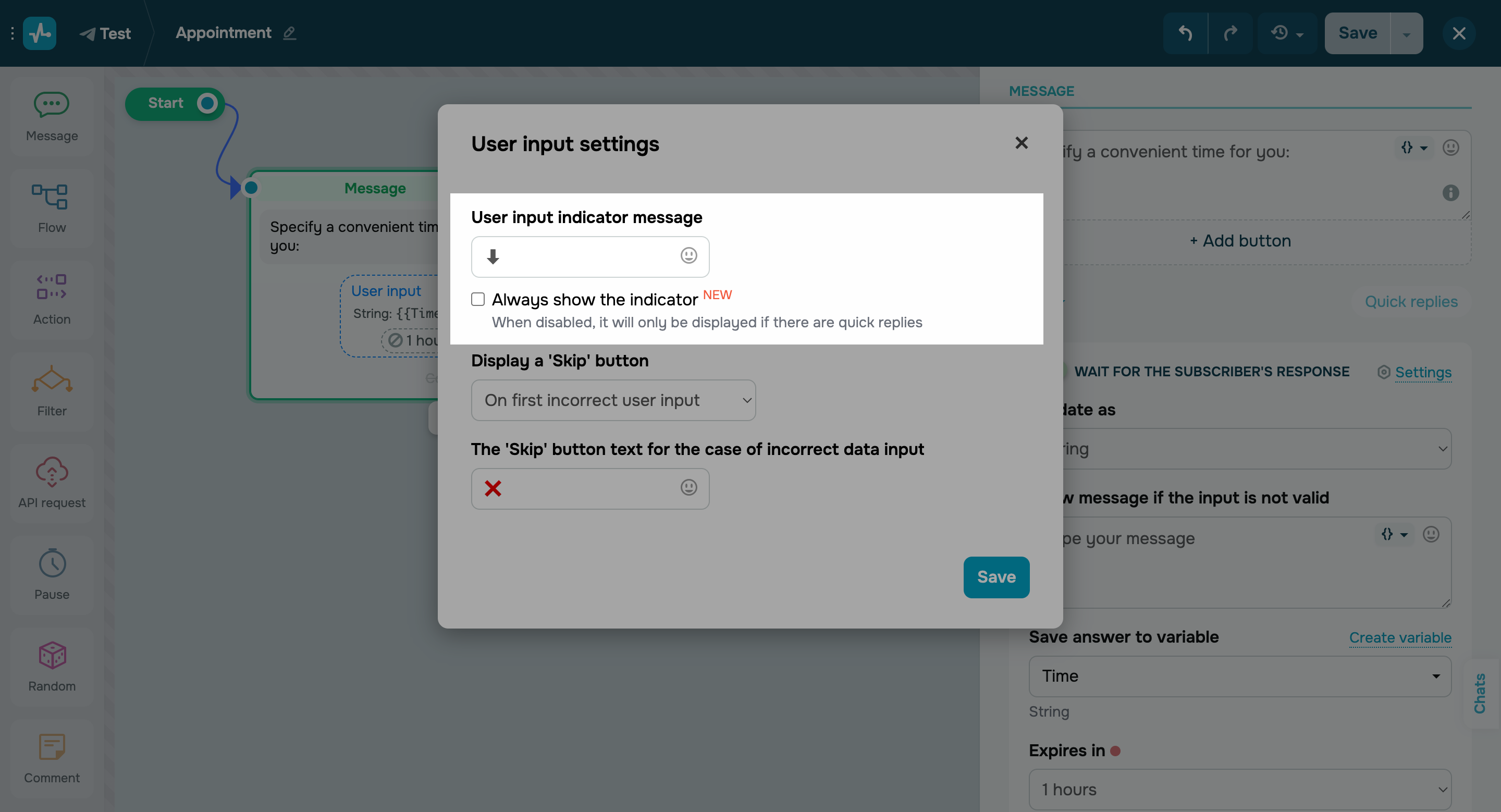This screenshot has width=1501, height=812.
Task: Open the Expires in hours dropdown
Action: pyautogui.click(x=1239, y=789)
